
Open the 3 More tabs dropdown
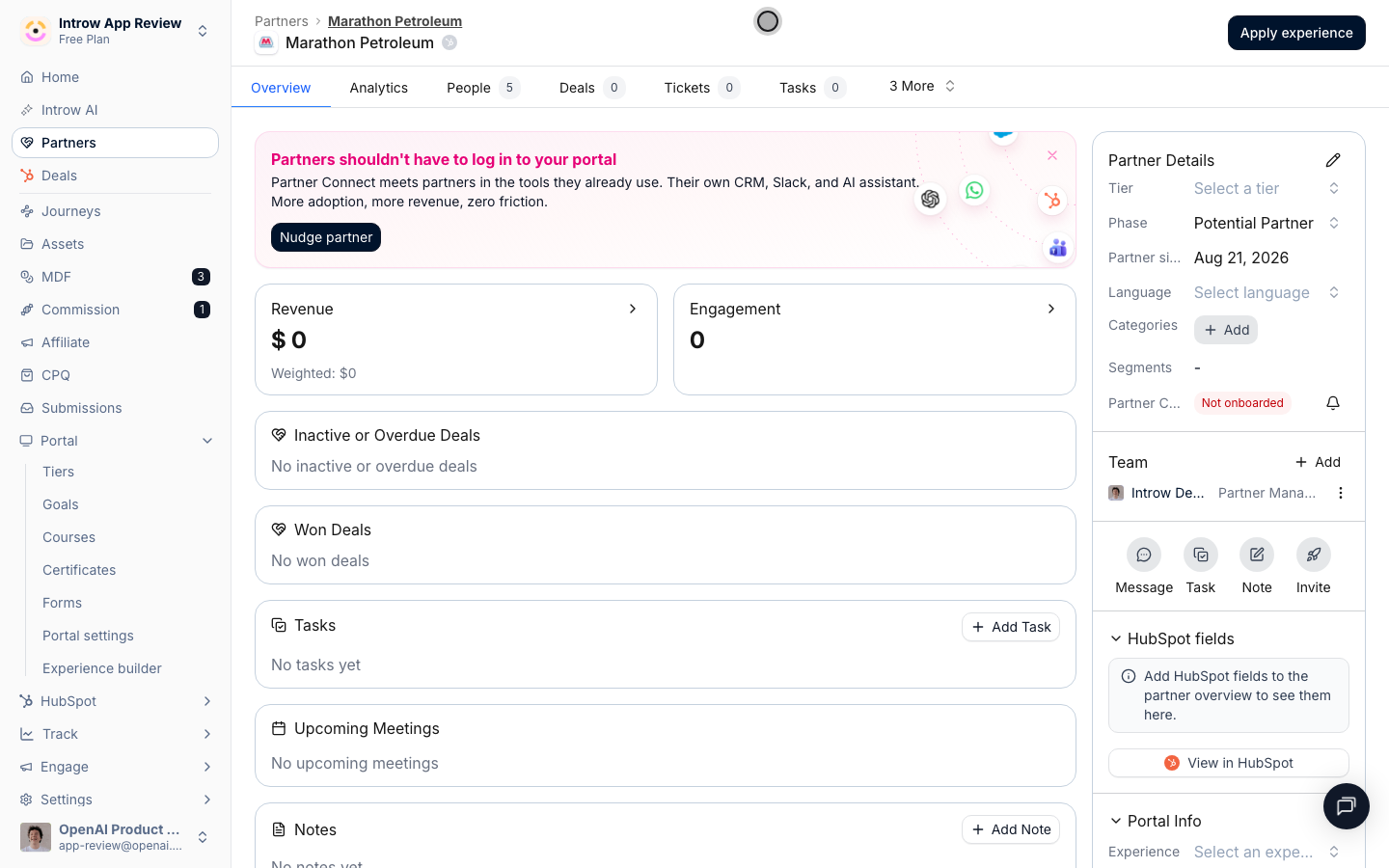click(x=922, y=86)
